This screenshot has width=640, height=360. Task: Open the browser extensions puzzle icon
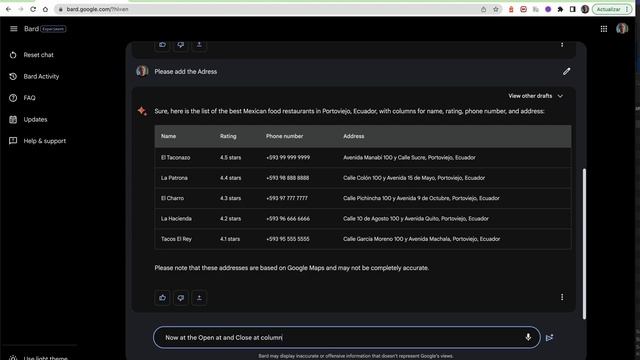(x=560, y=9)
